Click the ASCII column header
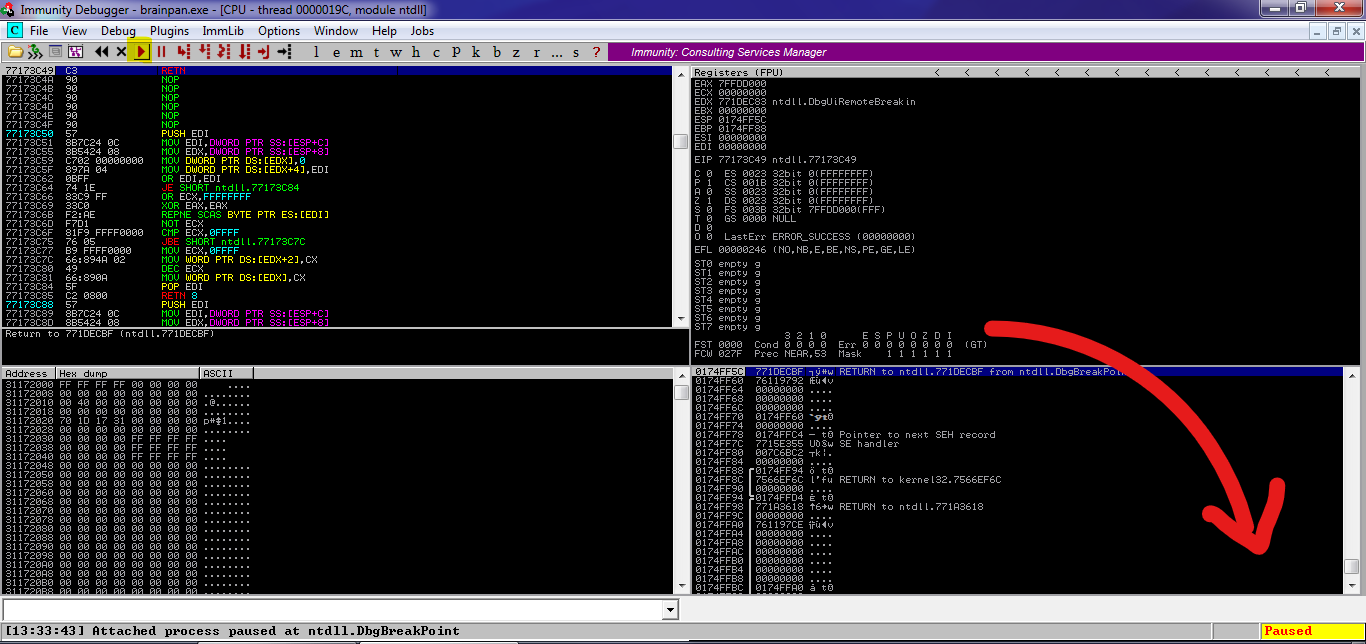This screenshot has height=644, width=1366. [227, 373]
